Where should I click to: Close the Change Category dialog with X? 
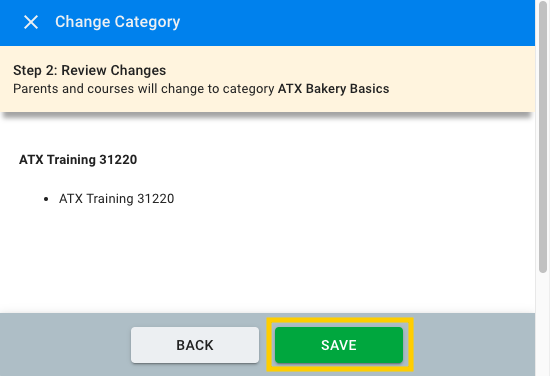point(31,22)
